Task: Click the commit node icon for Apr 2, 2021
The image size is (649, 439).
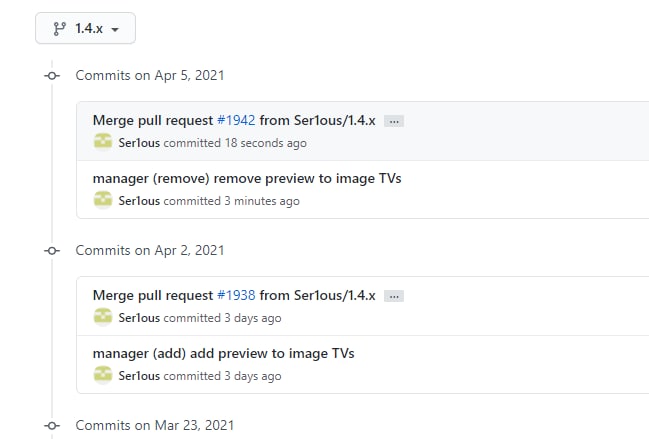Action: click(52, 251)
